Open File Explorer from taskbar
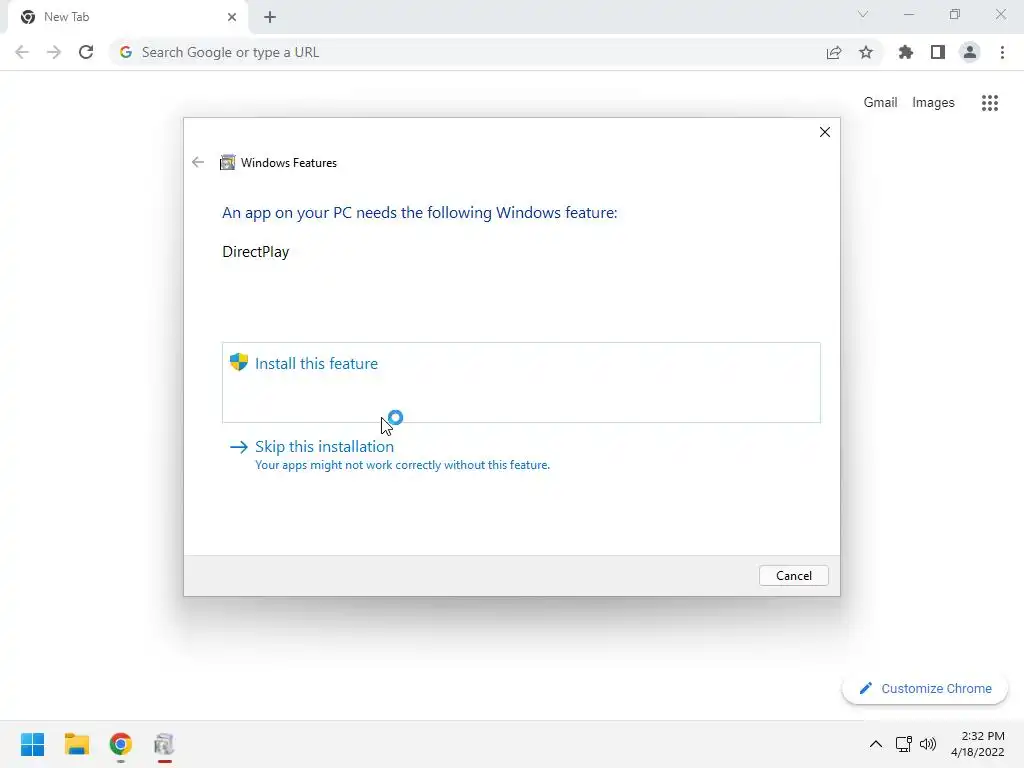This screenshot has height=768, width=1024. (x=76, y=744)
